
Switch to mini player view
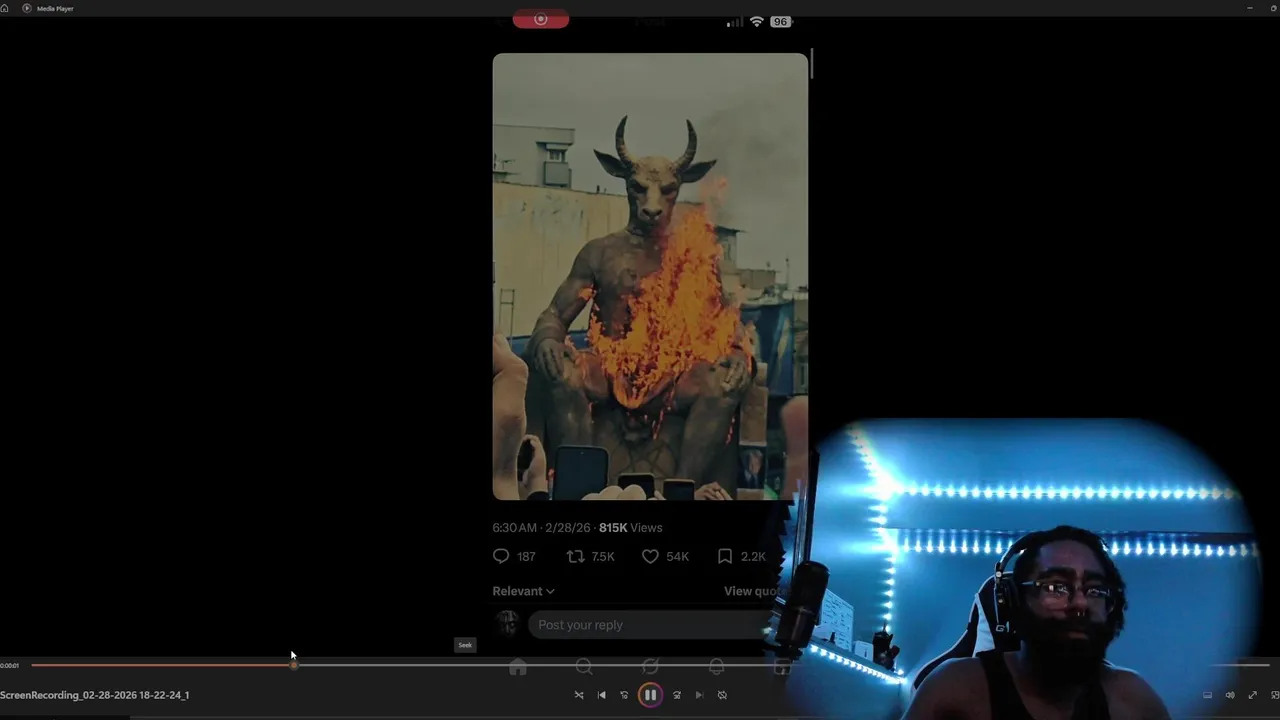coord(1275,695)
